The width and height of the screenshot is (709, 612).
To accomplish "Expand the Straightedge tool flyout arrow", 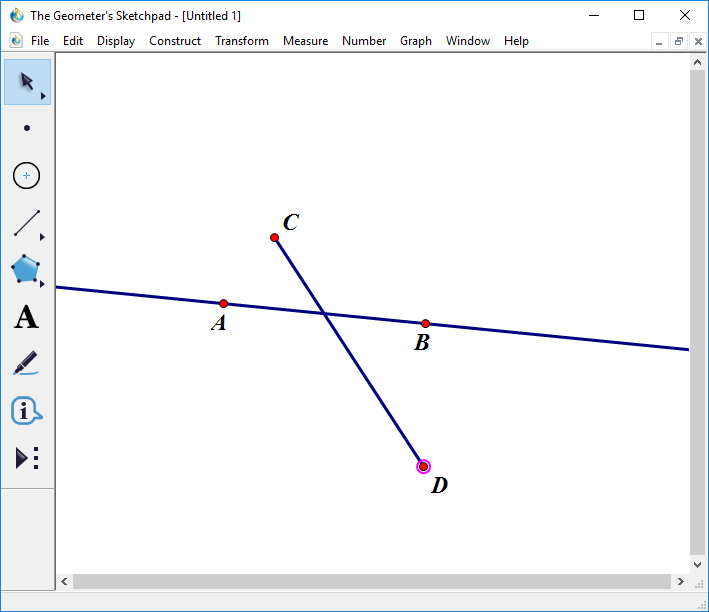I will tap(42, 237).
